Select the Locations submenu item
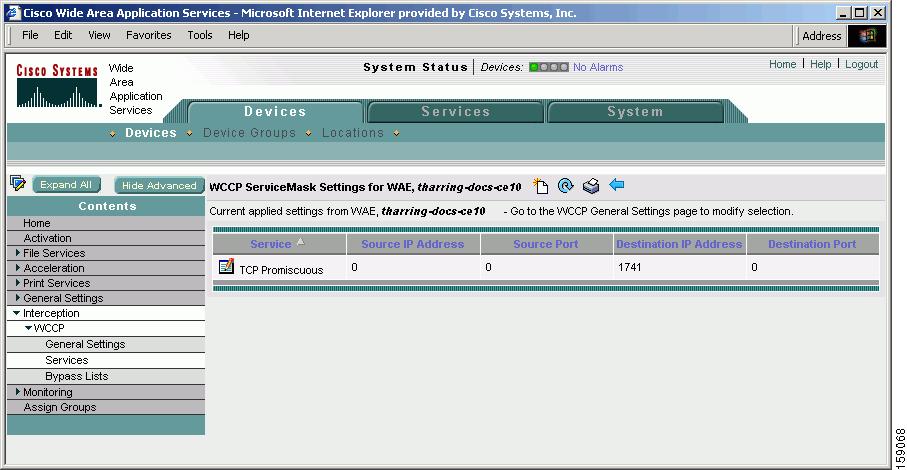 [353, 133]
